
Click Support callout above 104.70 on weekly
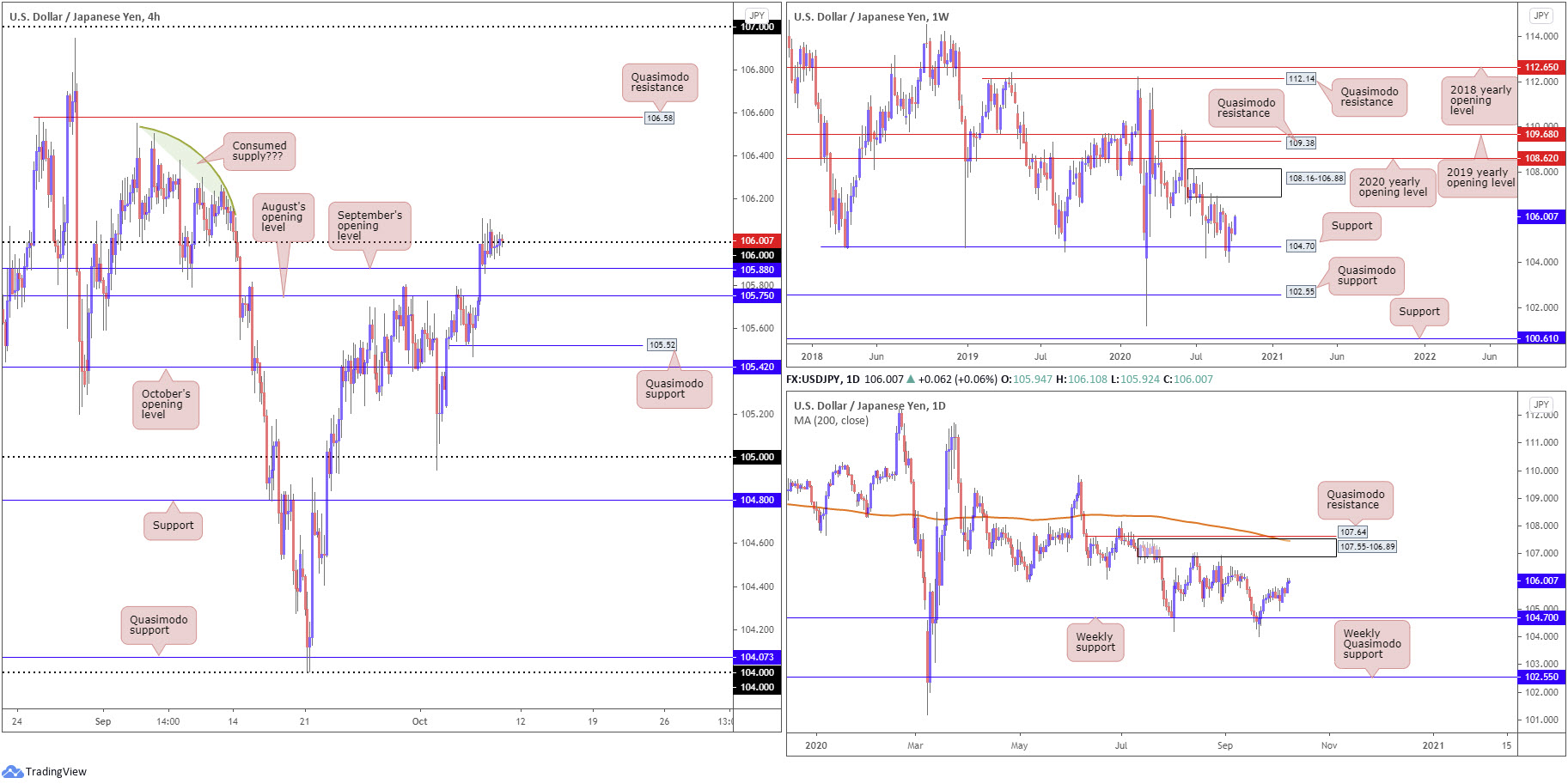pos(1351,226)
